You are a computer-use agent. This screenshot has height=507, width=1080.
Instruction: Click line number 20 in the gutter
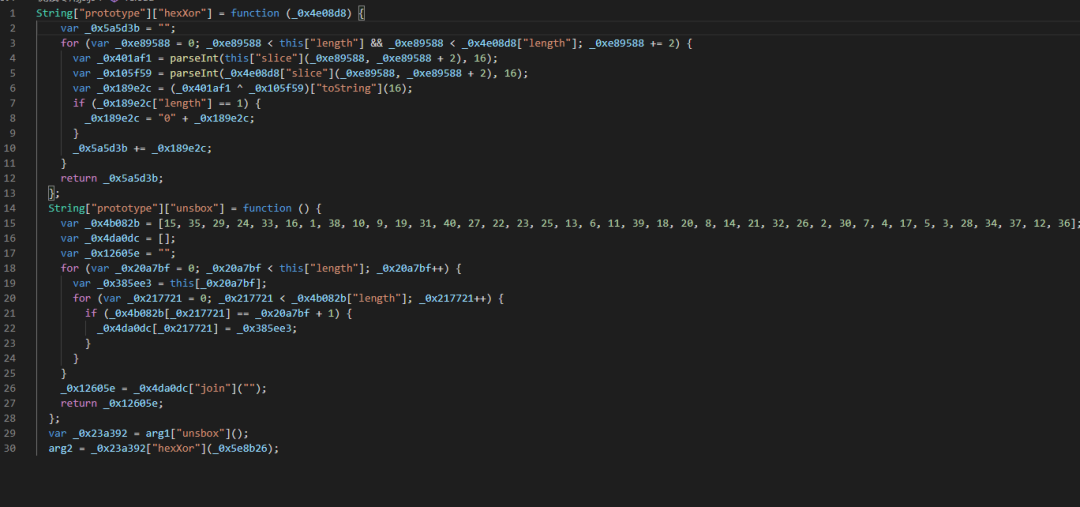10,298
